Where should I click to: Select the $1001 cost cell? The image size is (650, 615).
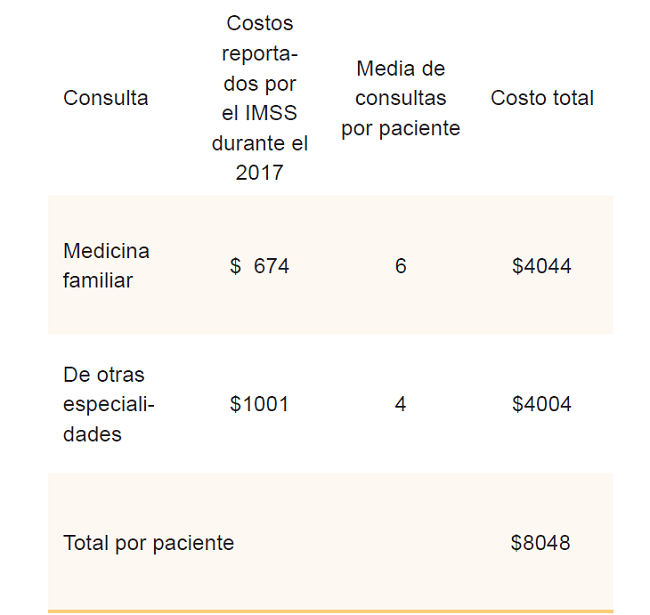coord(259,404)
